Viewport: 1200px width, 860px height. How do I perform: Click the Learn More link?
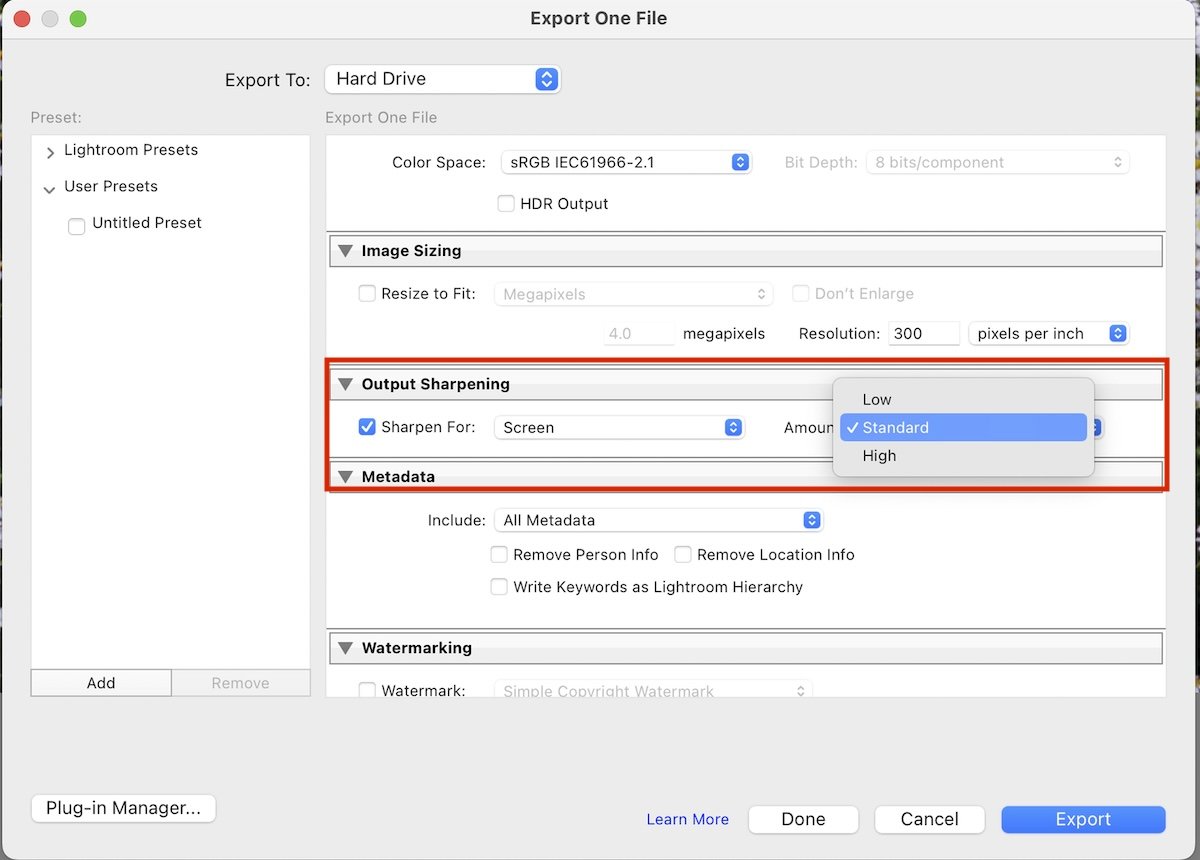687,818
